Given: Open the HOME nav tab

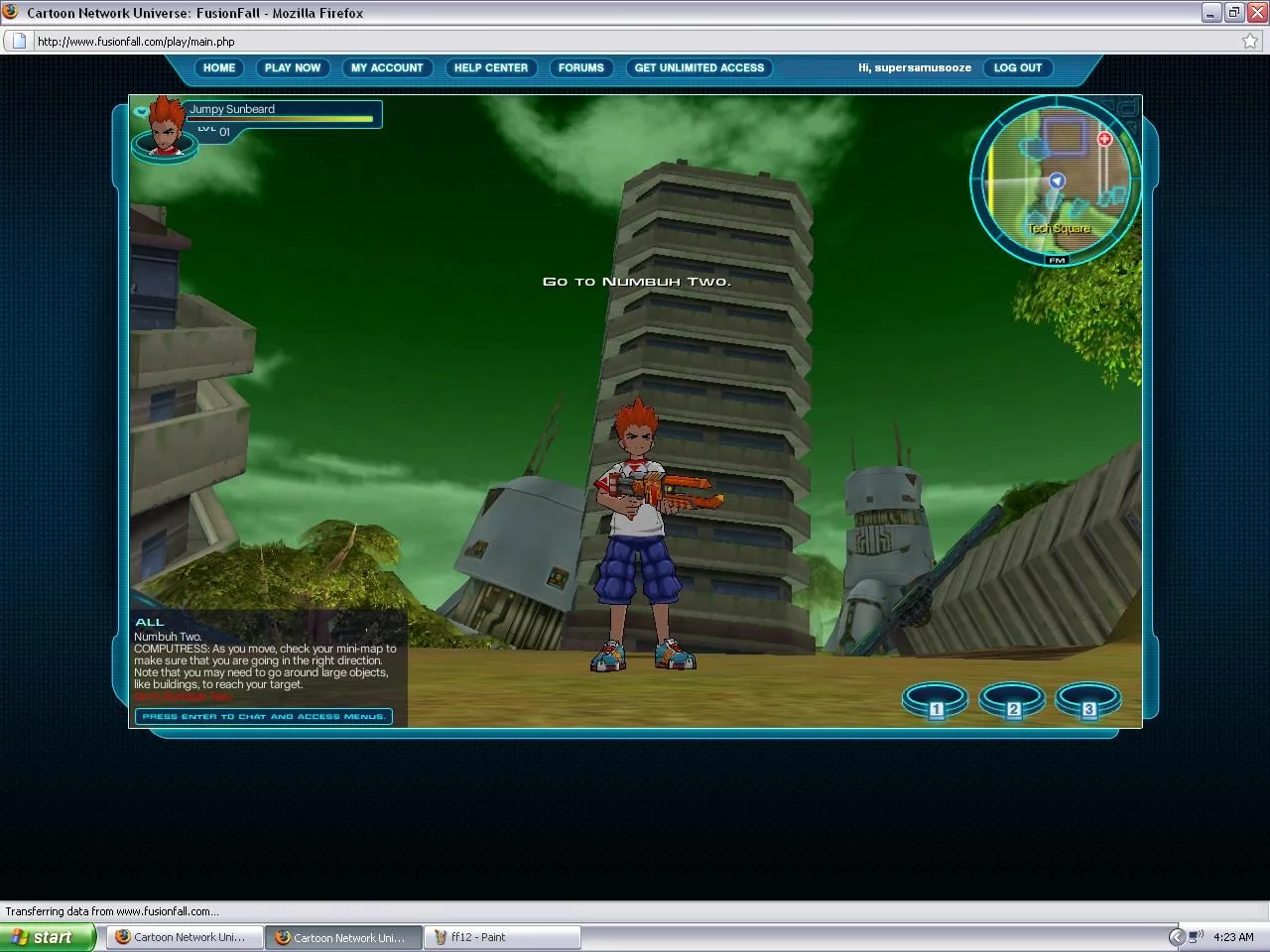Looking at the screenshot, I should [219, 67].
